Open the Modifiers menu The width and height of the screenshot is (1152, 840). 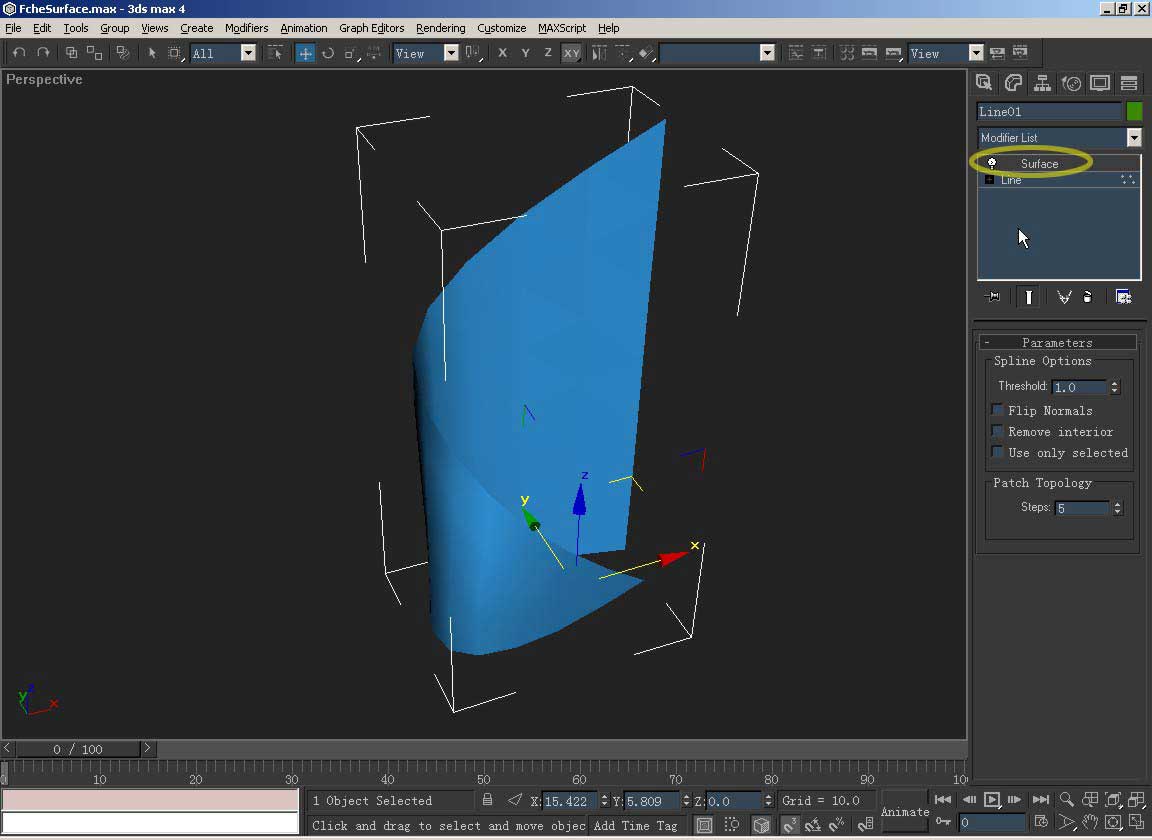tap(246, 28)
